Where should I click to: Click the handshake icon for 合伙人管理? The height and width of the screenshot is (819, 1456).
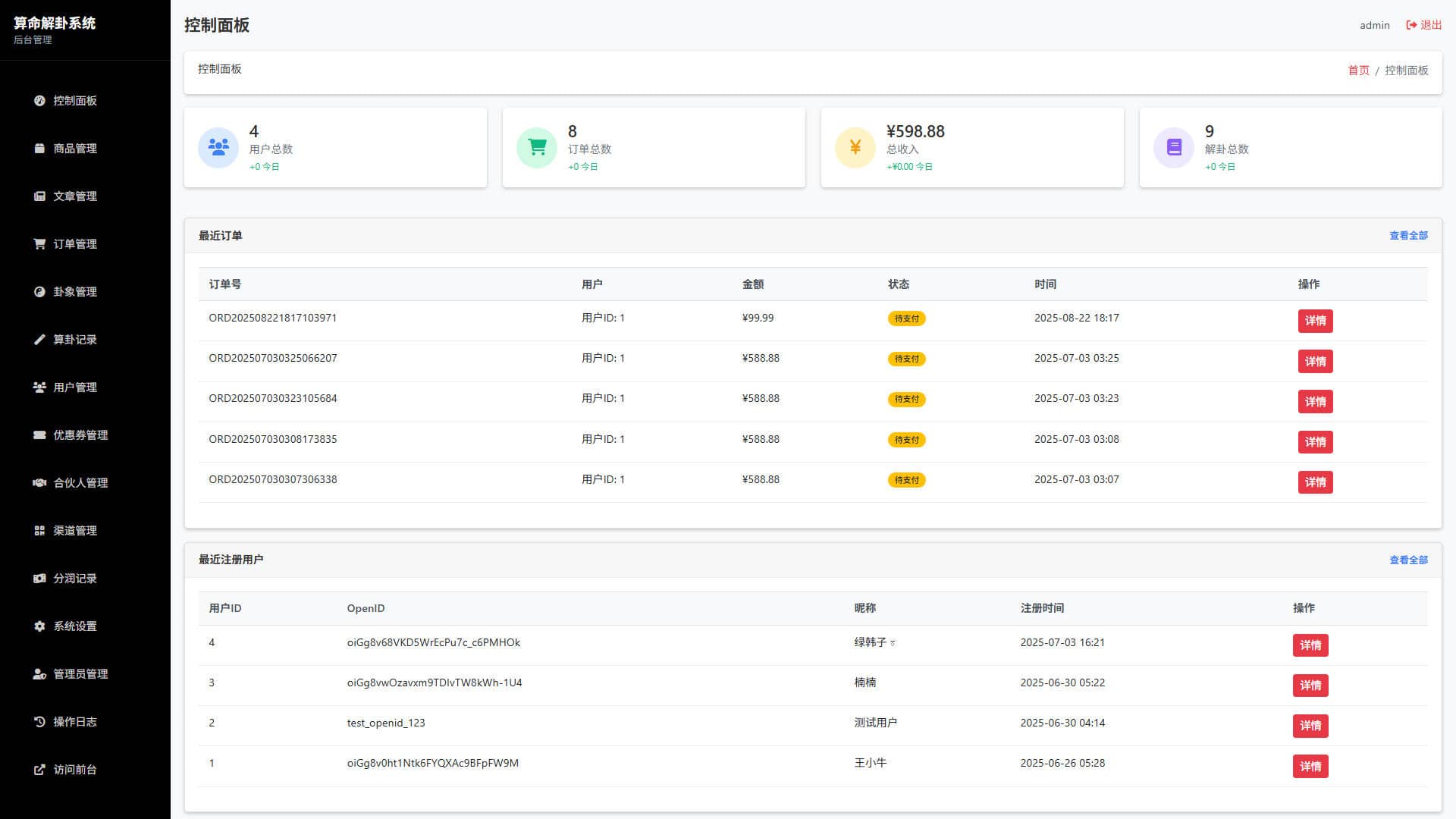(x=39, y=483)
